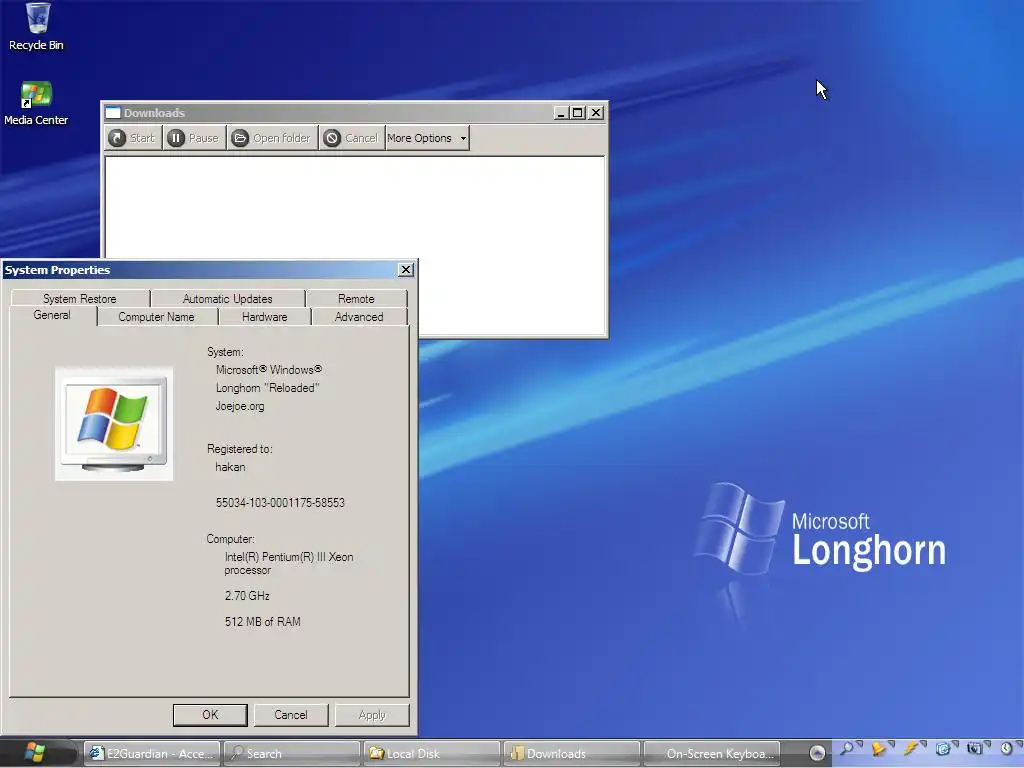Viewport: 1024px width, 768px height.
Task: Switch to the Hardware tab
Action: click(x=264, y=317)
